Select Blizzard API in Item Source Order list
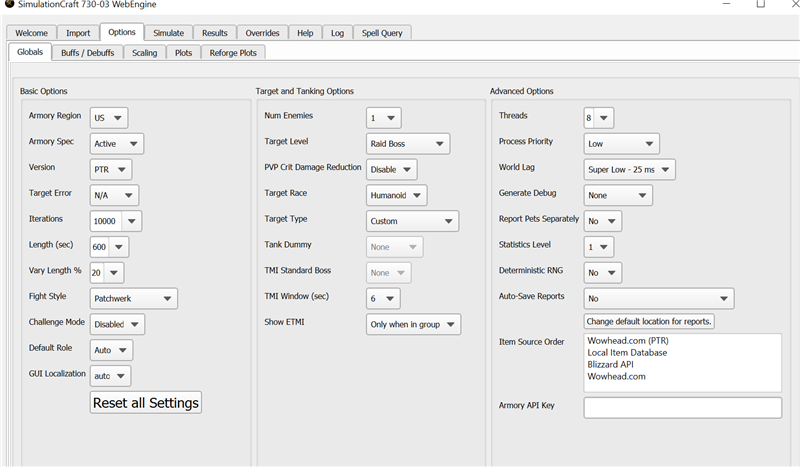Viewport: 800px width, 467px height. click(610, 365)
